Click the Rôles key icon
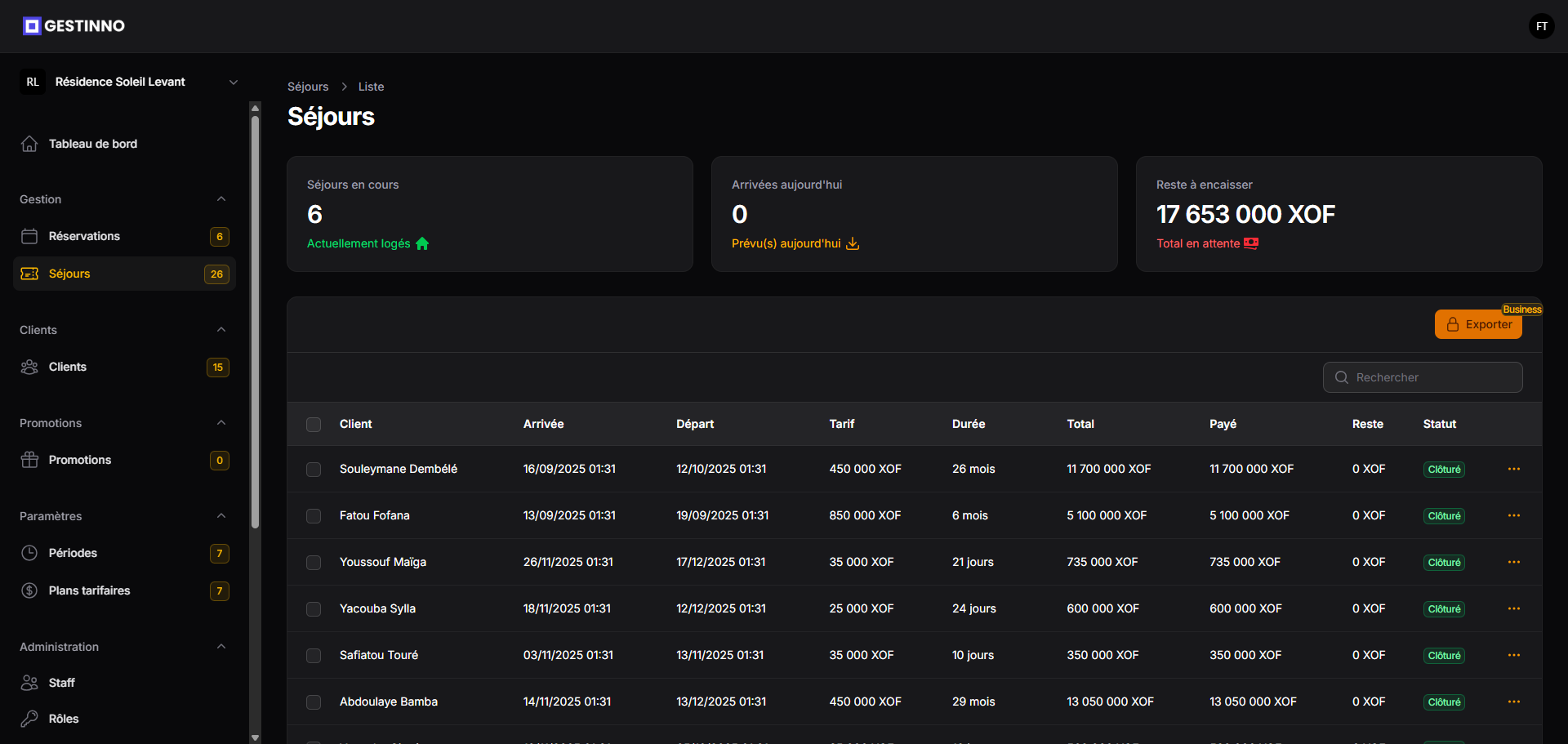 (29, 719)
